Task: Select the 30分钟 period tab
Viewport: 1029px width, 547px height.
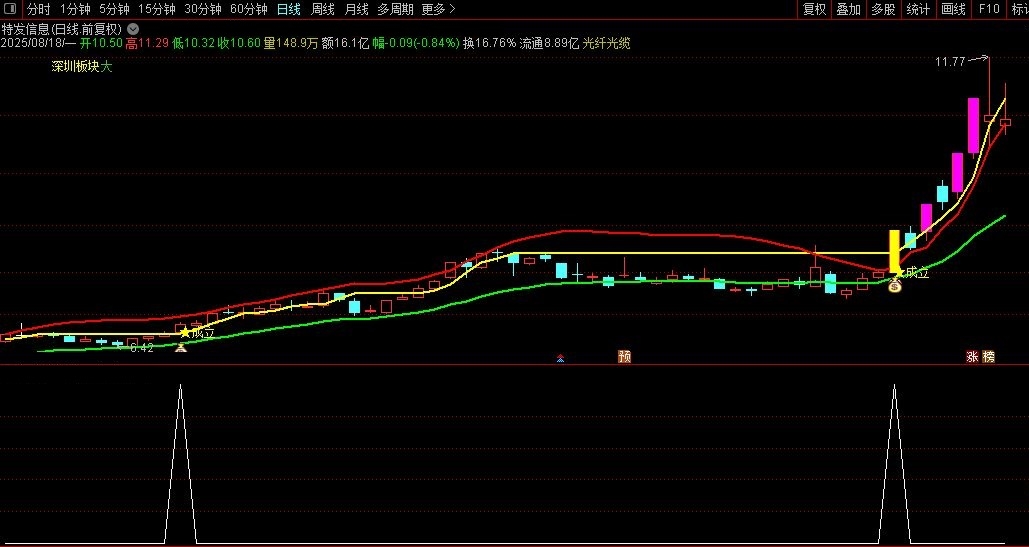Action: pos(203,9)
